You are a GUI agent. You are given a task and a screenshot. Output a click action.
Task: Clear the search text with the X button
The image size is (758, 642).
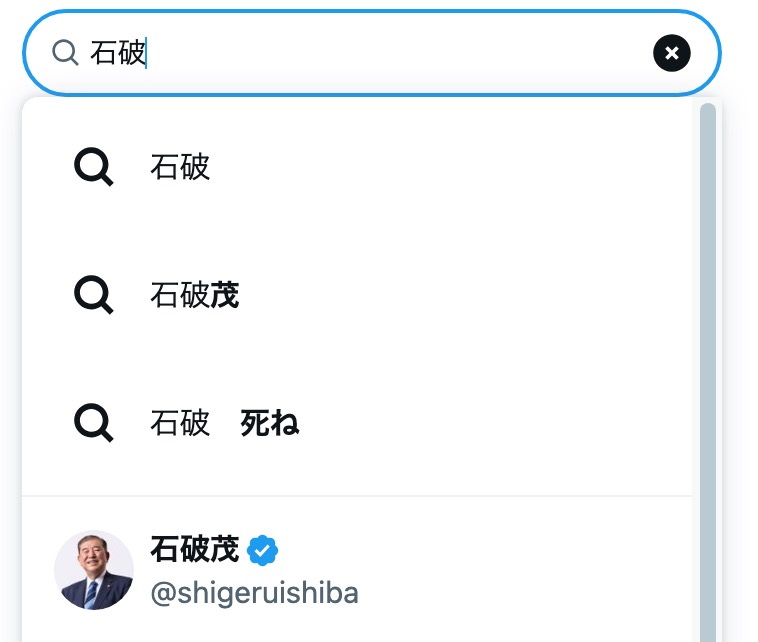(x=671, y=53)
